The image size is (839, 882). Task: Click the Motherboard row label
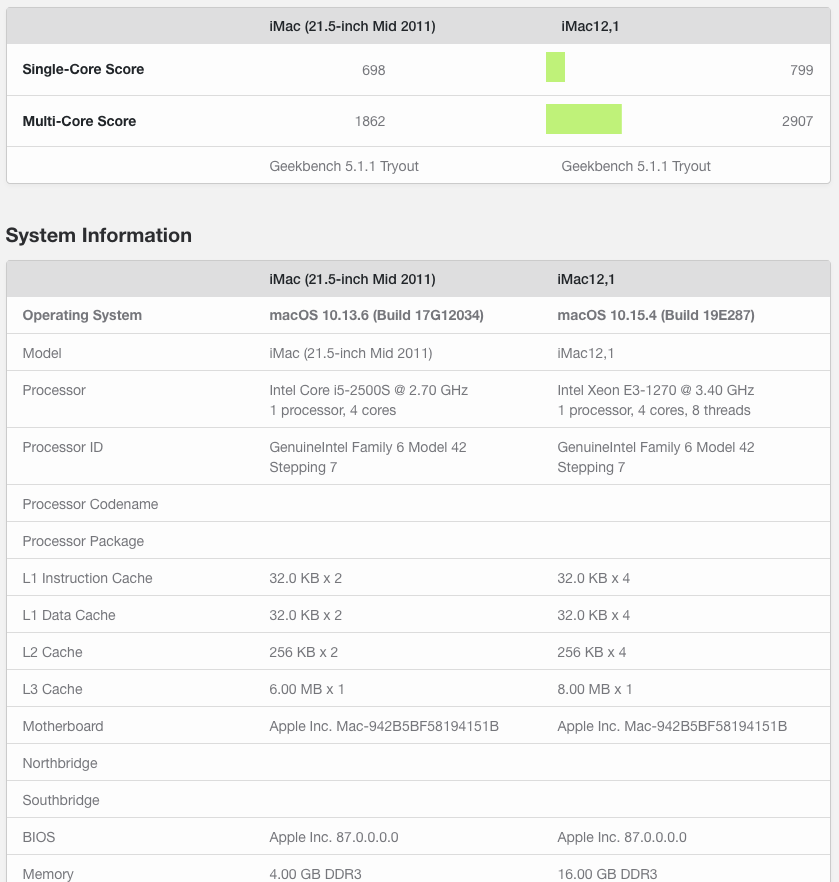coord(63,726)
